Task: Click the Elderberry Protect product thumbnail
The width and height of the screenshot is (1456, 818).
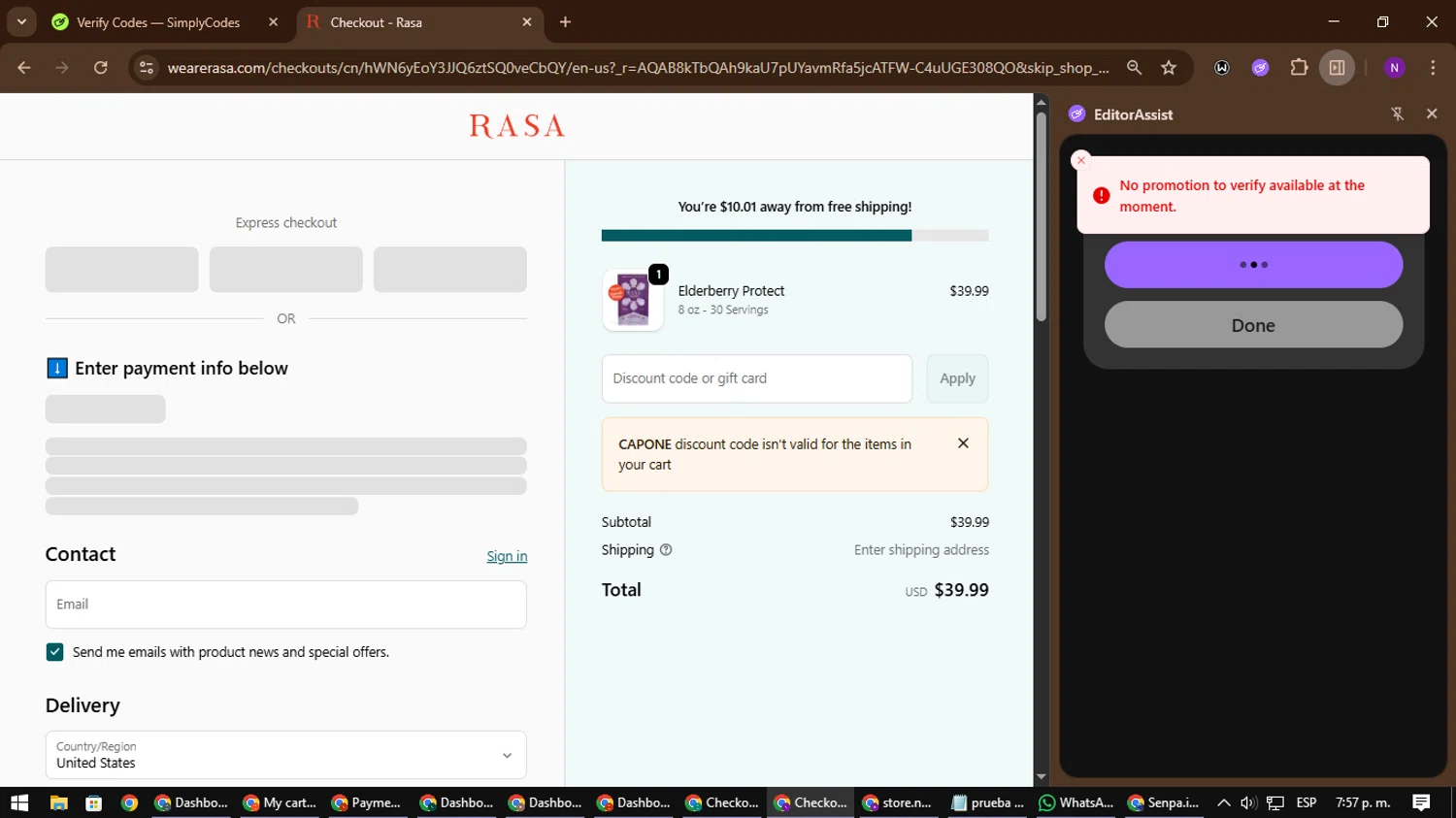Action: pyautogui.click(x=633, y=300)
